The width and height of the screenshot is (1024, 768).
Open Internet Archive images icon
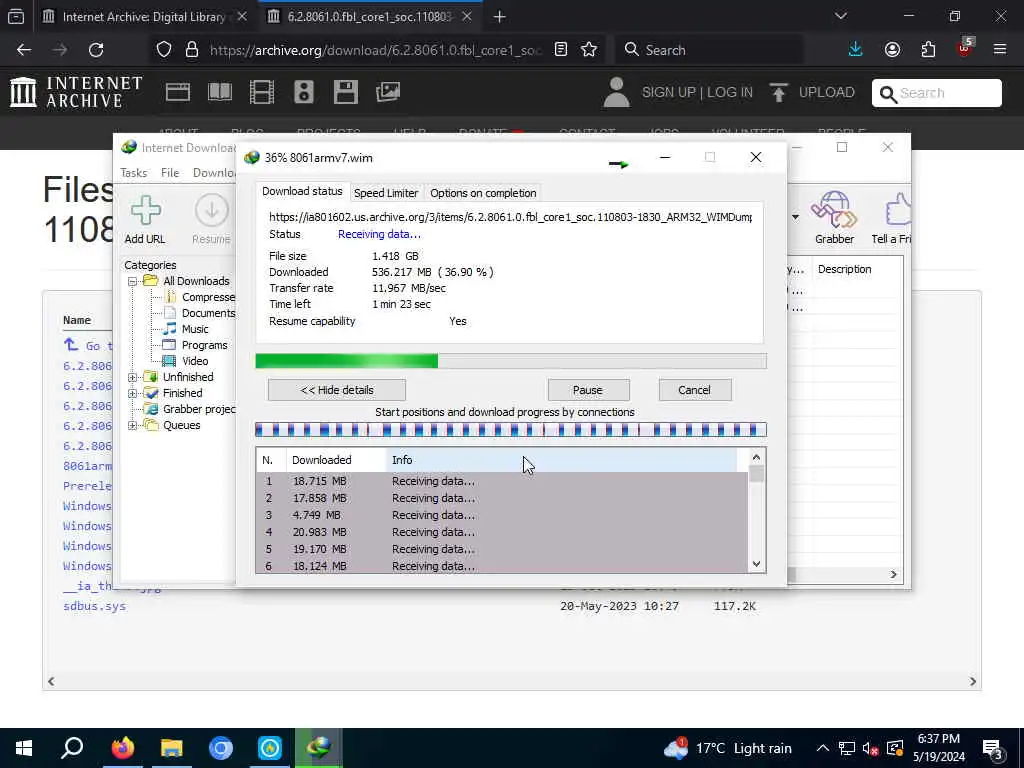pyautogui.click(x=387, y=92)
